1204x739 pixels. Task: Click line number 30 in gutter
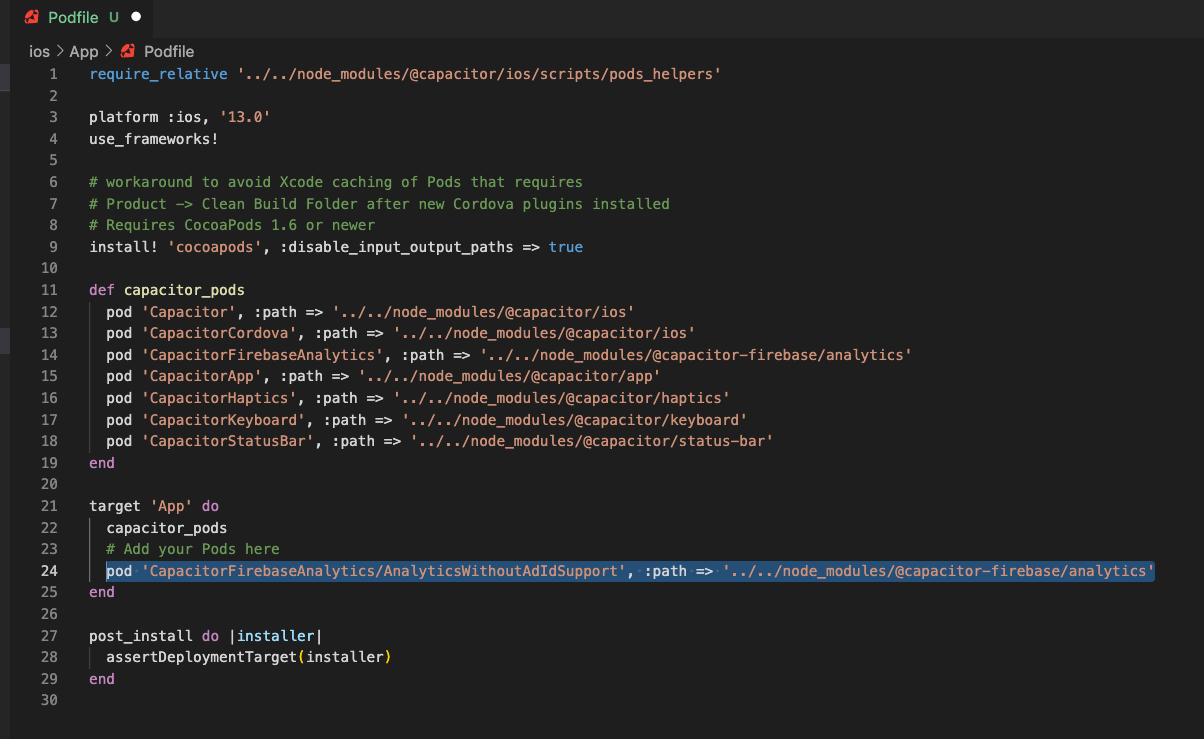[x=50, y=700]
